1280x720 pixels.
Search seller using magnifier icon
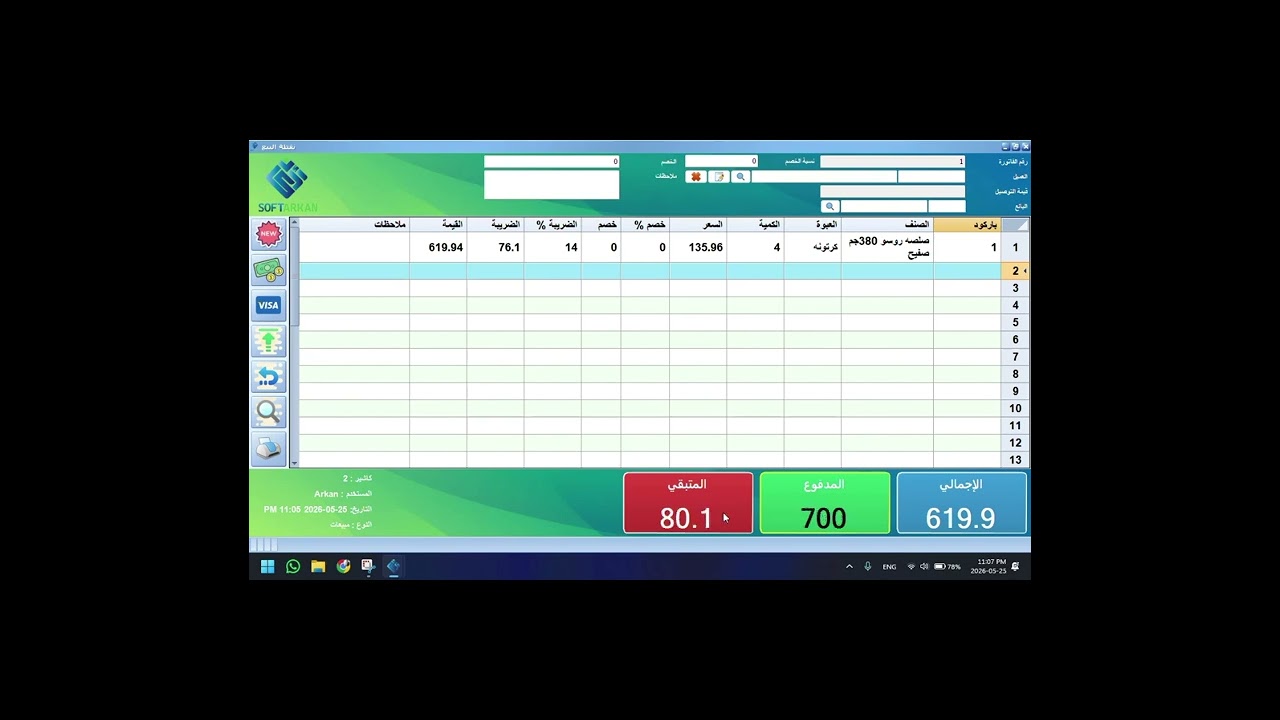pos(830,206)
